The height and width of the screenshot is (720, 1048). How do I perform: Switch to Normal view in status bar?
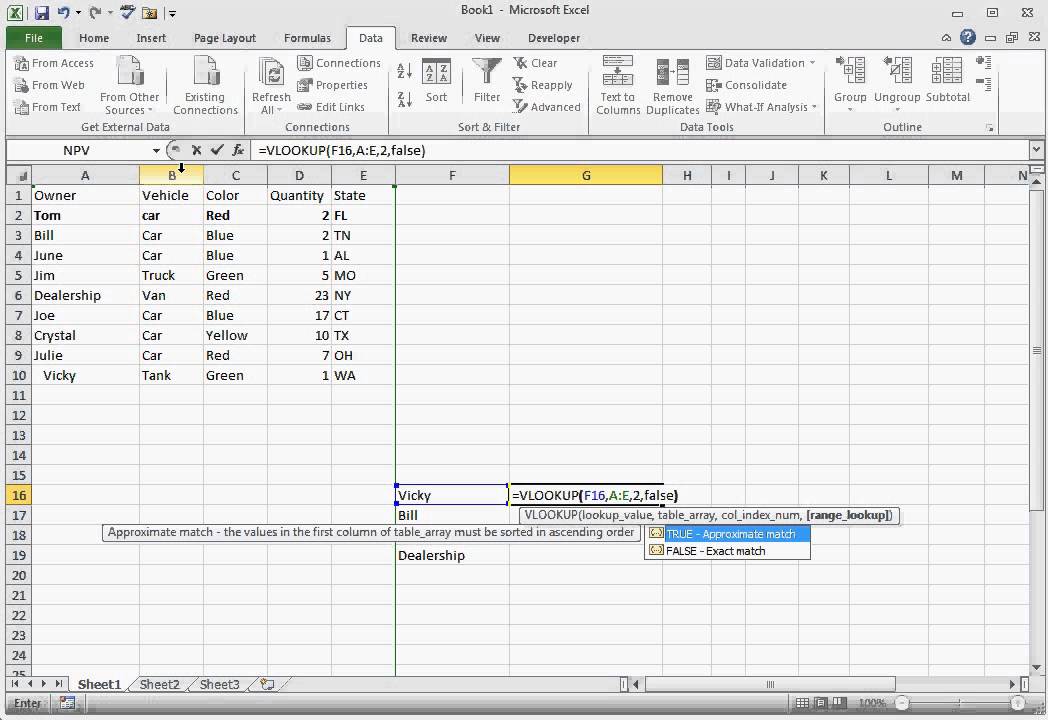click(x=802, y=703)
